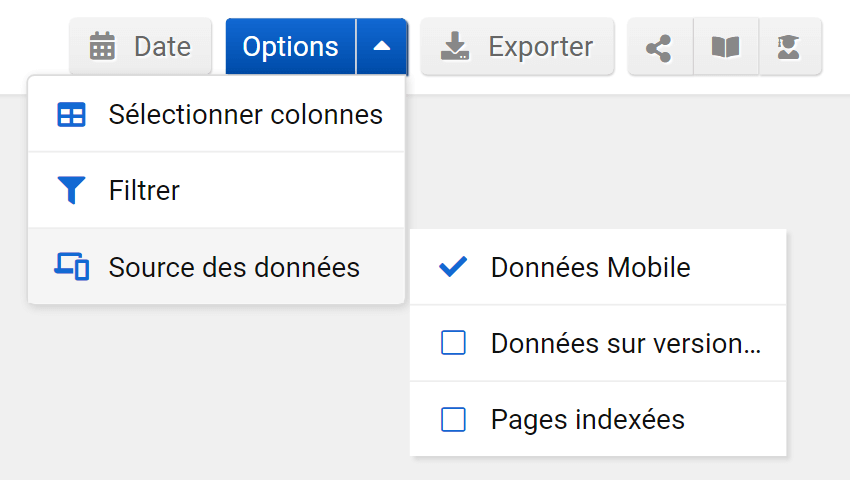The height and width of the screenshot is (480, 850).
Task: Click the graduate tutorial icon
Action: pos(790,47)
